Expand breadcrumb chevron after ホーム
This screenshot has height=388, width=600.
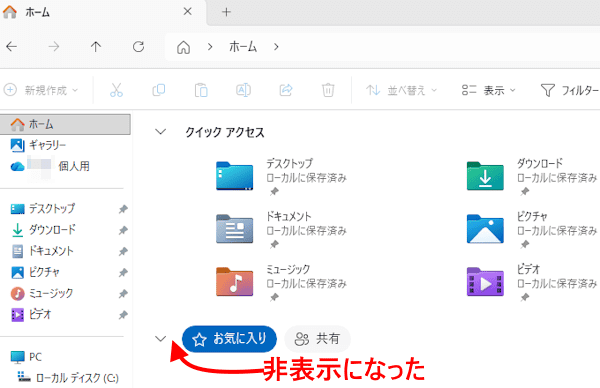pyautogui.click(x=276, y=47)
